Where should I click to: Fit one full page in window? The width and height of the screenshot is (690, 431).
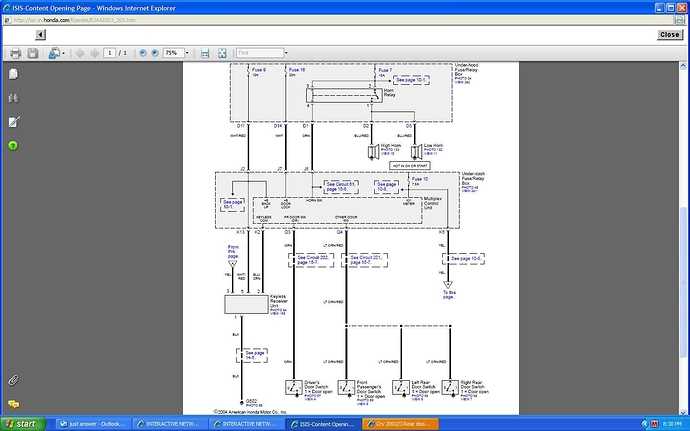(x=222, y=53)
